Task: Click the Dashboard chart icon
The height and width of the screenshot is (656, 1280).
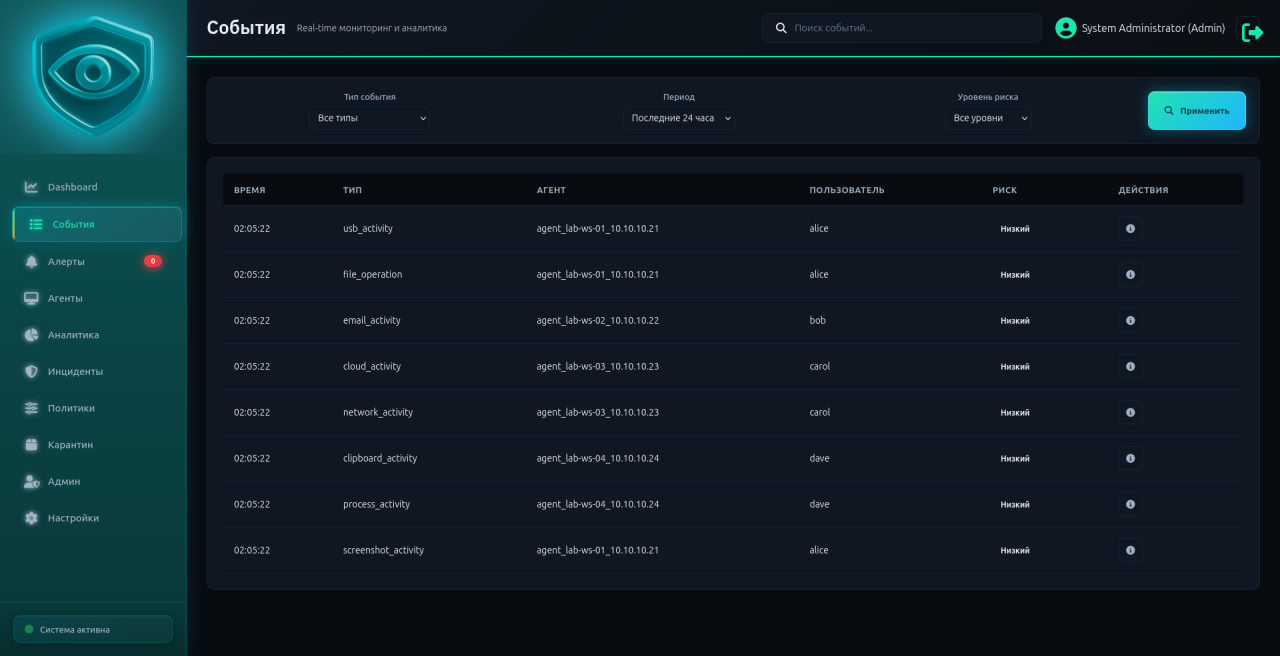Action: pyautogui.click(x=31, y=187)
